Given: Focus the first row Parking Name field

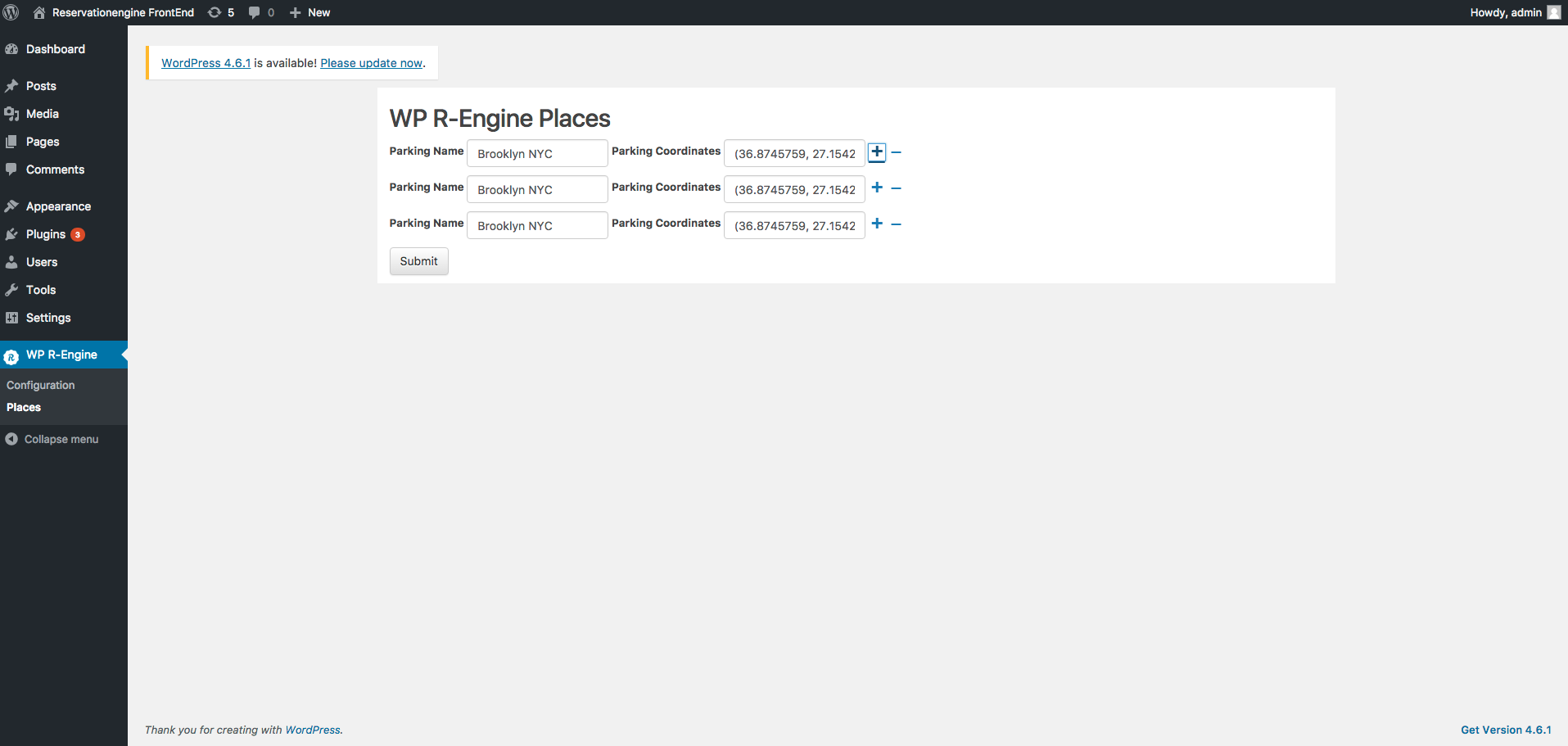Looking at the screenshot, I should (537, 153).
